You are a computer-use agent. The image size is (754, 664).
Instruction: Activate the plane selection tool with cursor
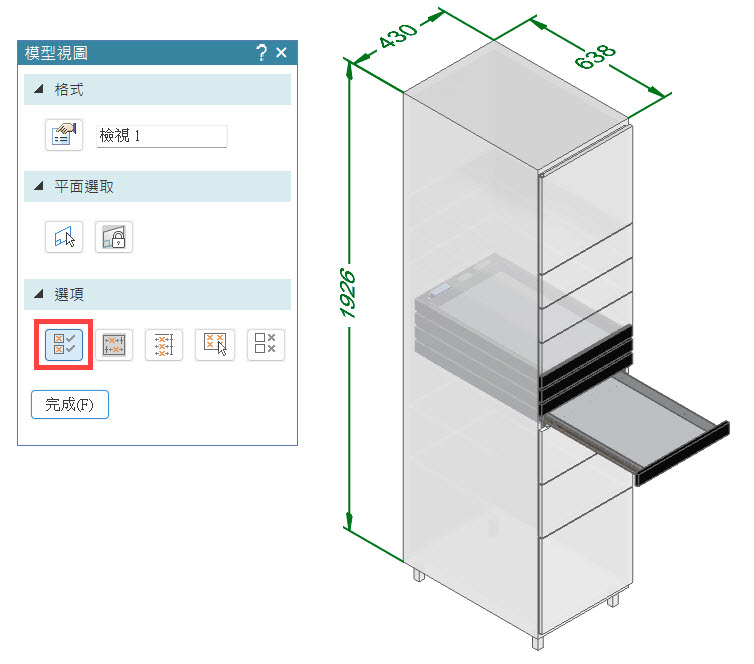click(x=64, y=237)
